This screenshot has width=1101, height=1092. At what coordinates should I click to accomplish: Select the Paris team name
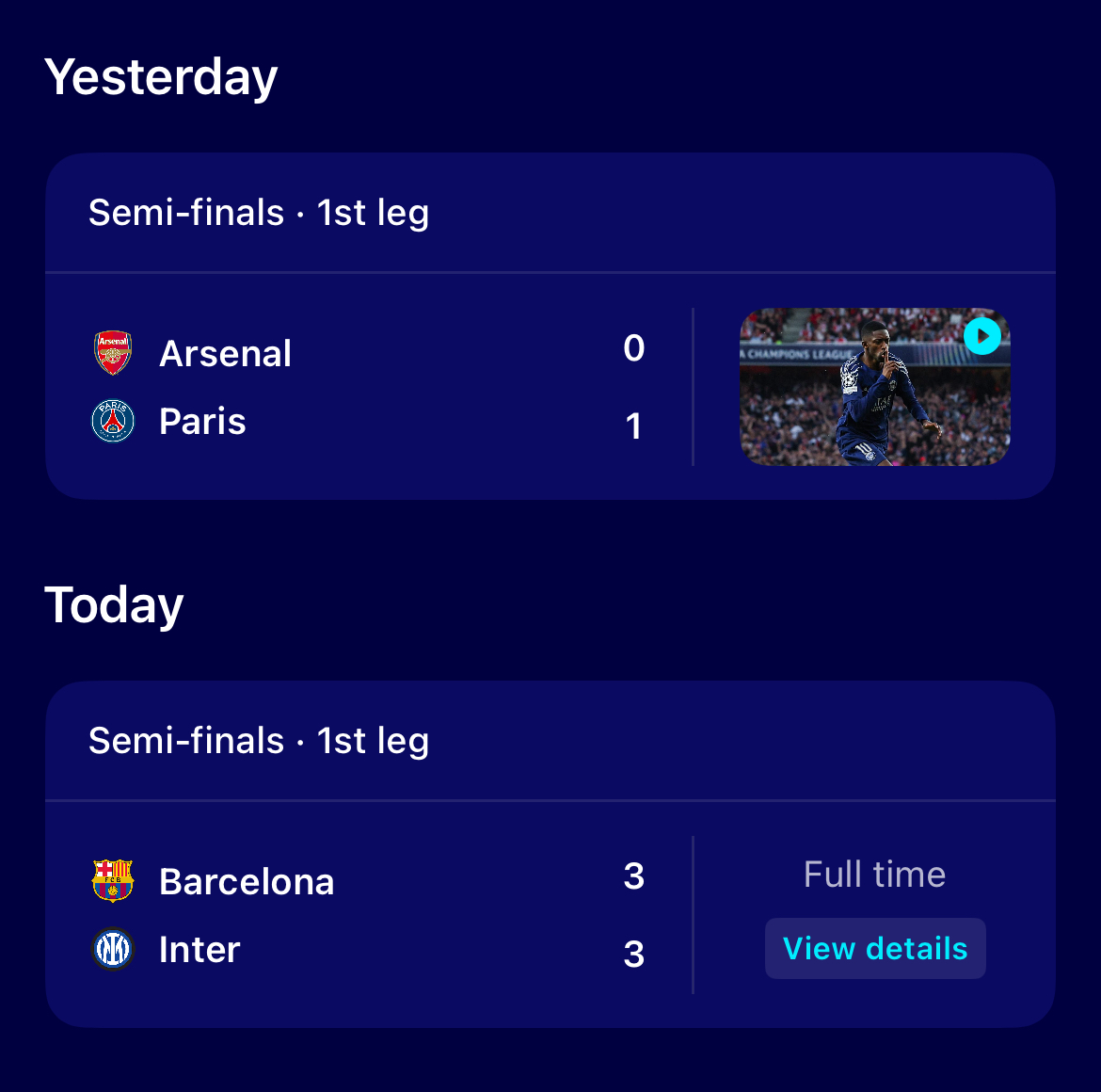tap(202, 422)
